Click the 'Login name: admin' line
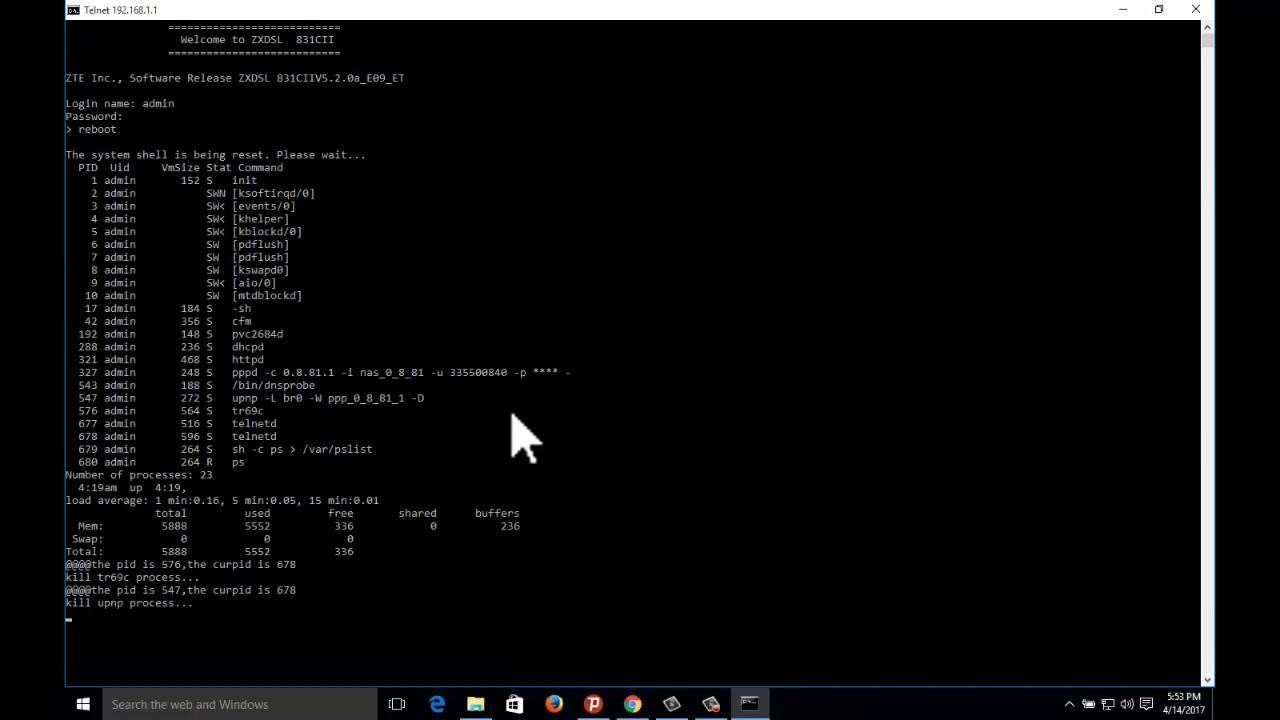 [x=120, y=103]
